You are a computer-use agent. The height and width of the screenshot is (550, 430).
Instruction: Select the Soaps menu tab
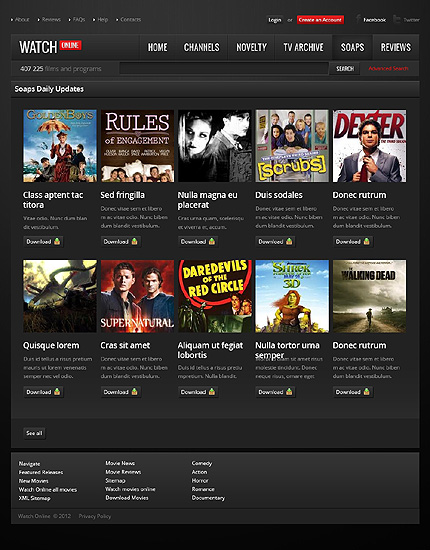tap(352, 47)
